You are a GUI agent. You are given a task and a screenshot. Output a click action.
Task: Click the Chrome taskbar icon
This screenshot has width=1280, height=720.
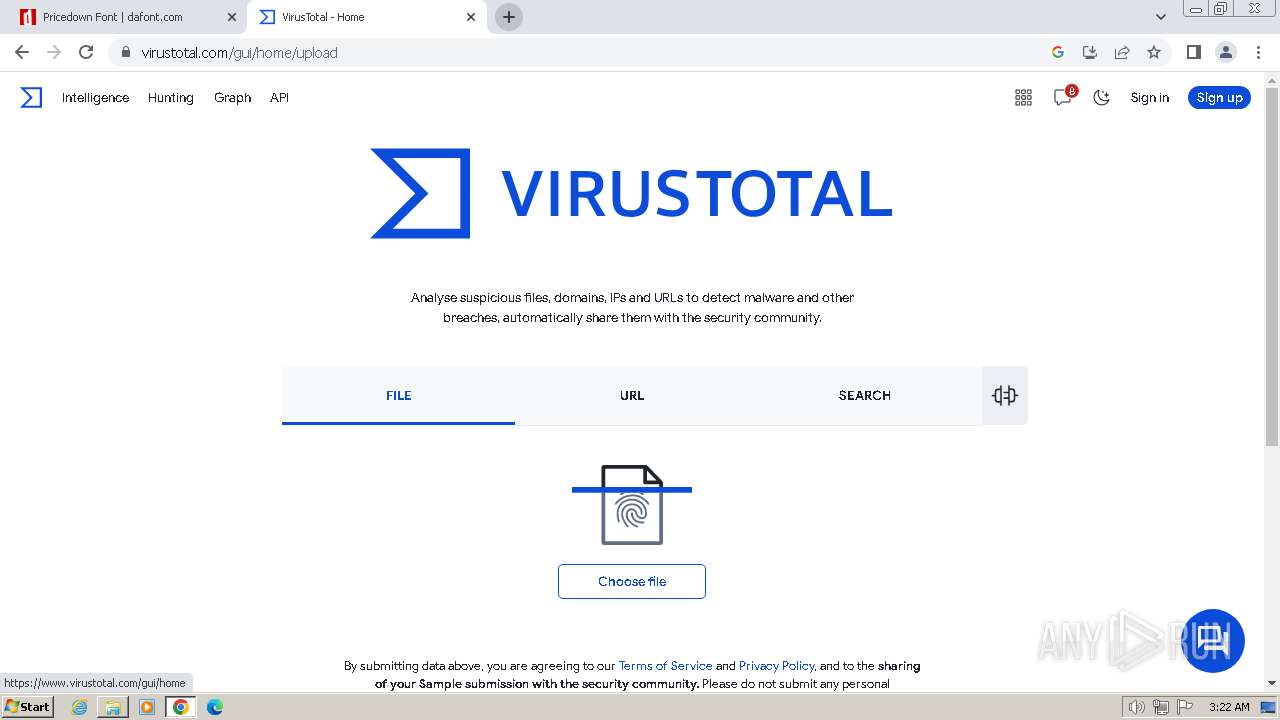(181, 707)
